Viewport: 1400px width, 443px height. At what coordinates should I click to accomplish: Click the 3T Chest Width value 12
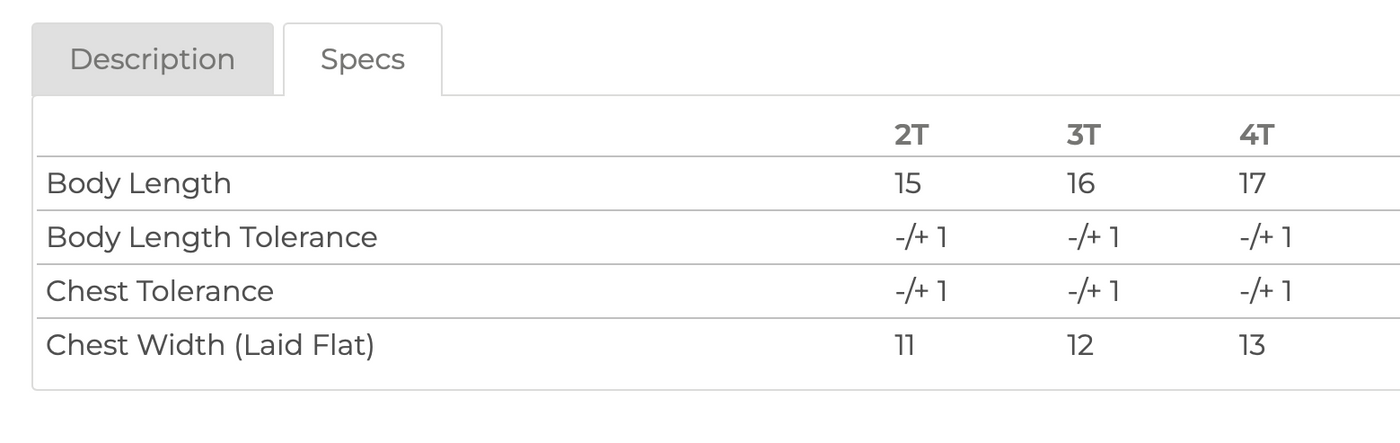click(1080, 346)
